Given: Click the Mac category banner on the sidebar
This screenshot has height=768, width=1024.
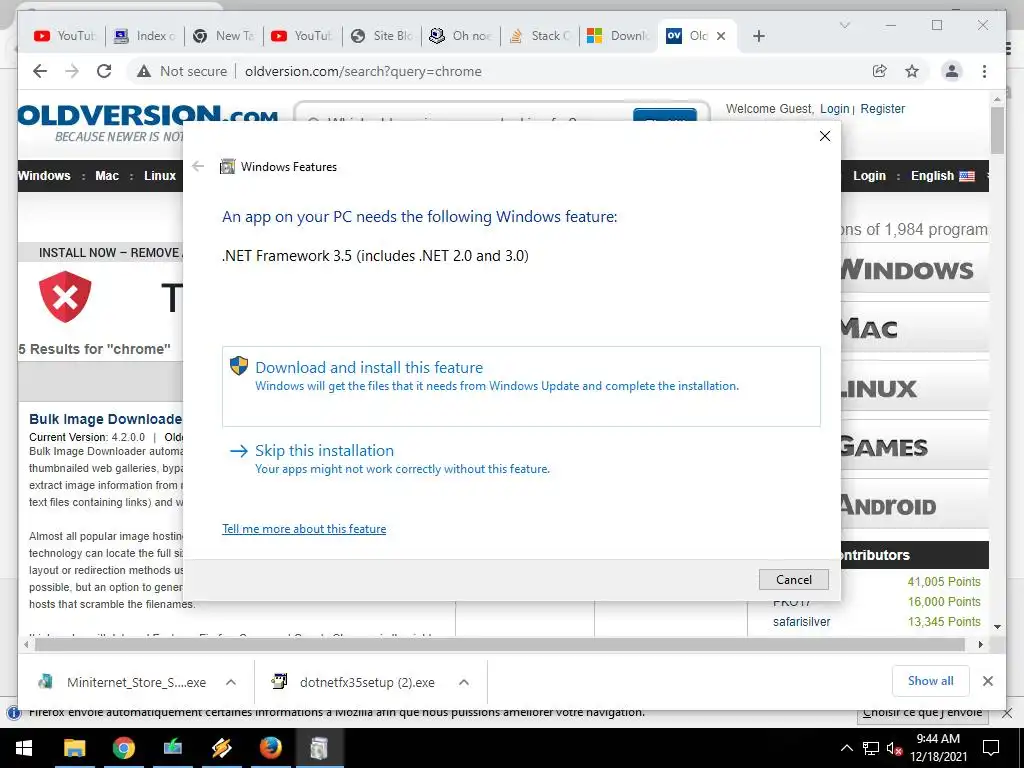Looking at the screenshot, I should click(914, 328).
